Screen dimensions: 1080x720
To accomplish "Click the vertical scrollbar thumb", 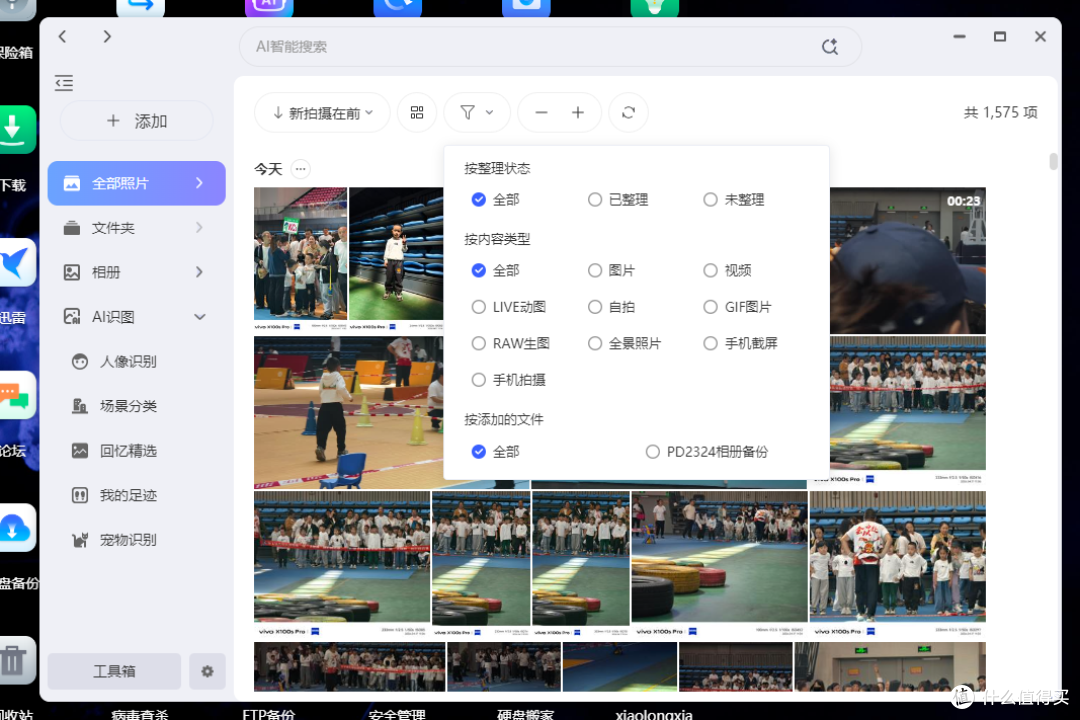I will pos(1053,161).
